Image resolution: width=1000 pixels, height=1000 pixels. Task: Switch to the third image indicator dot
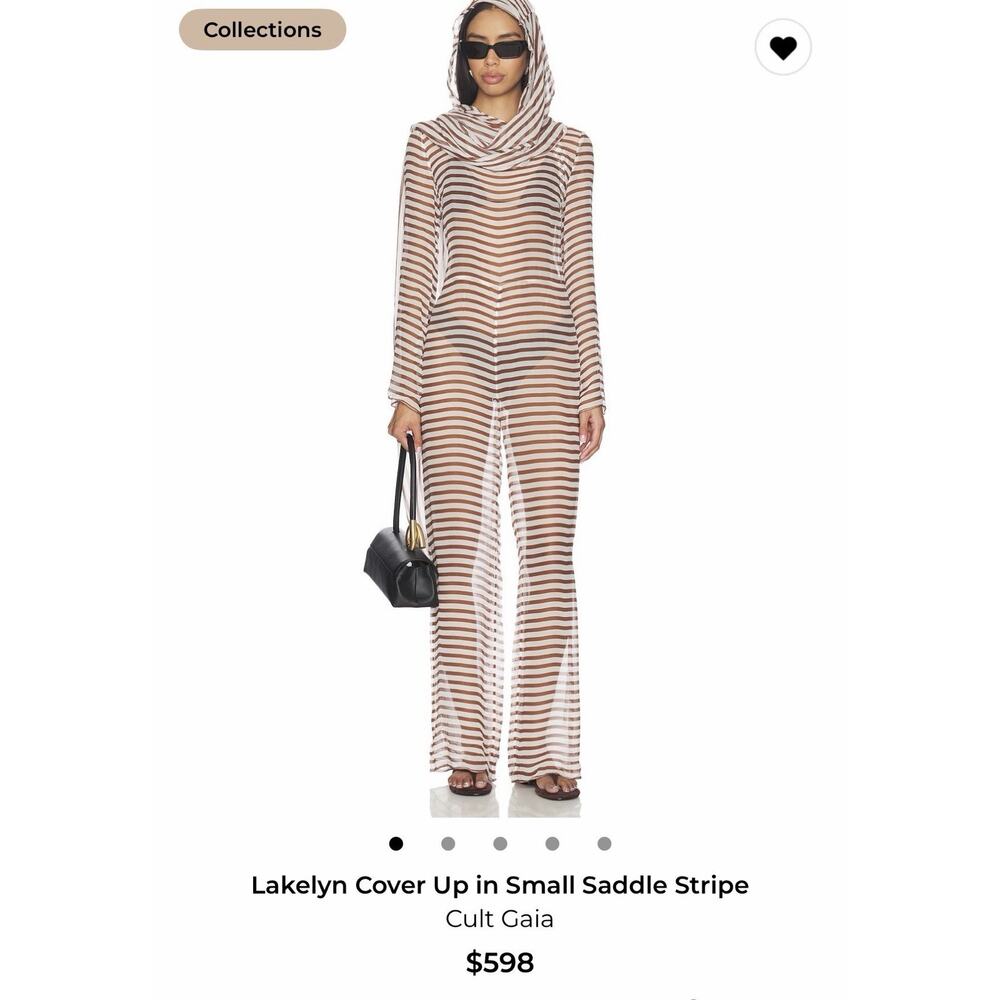click(x=500, y=844)
